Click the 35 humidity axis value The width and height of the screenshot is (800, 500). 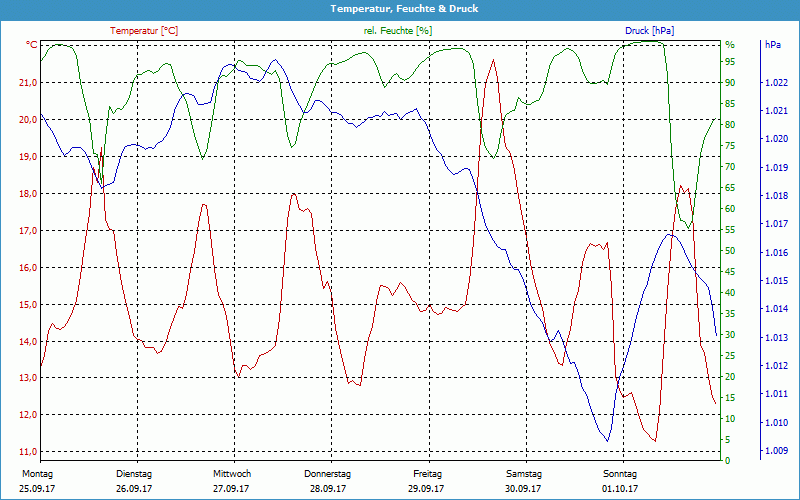(x=730, y=314)
